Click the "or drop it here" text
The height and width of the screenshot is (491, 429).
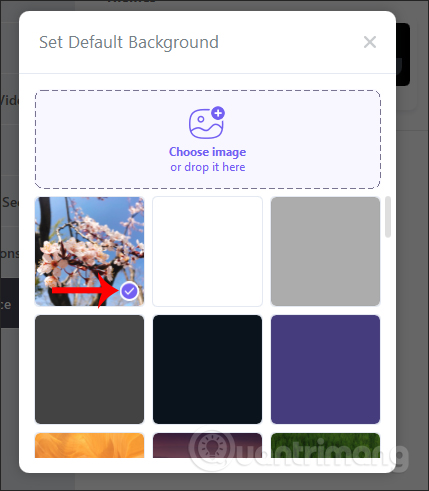point(208,167)
